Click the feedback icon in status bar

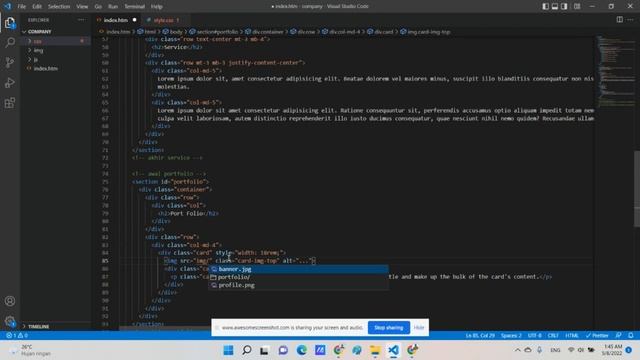[x=618, y=336]
